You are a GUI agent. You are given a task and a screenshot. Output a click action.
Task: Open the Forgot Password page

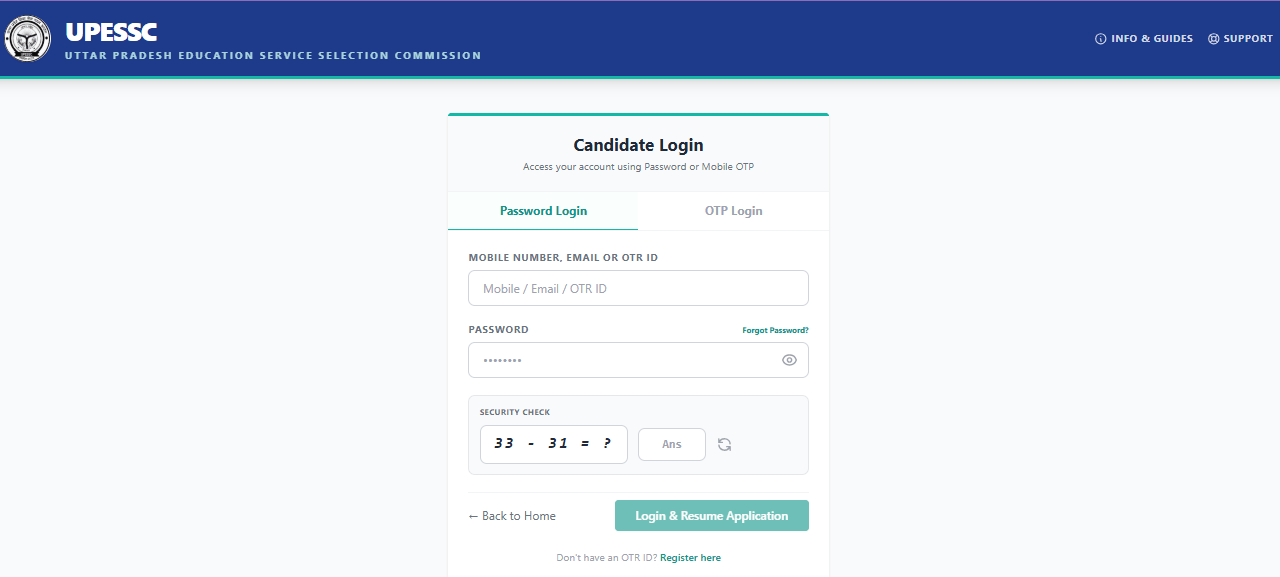pyautogui.click(x=775, y=329)
